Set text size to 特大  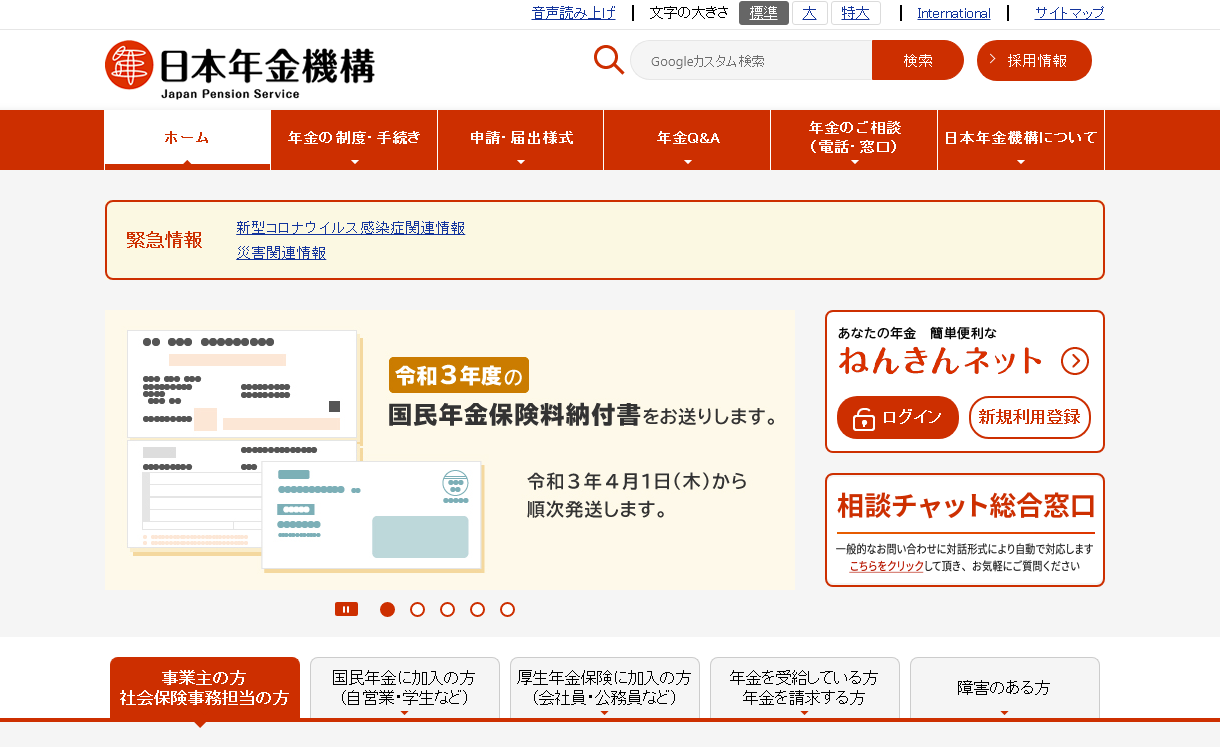pyautogui.click(x=855, y=13)
